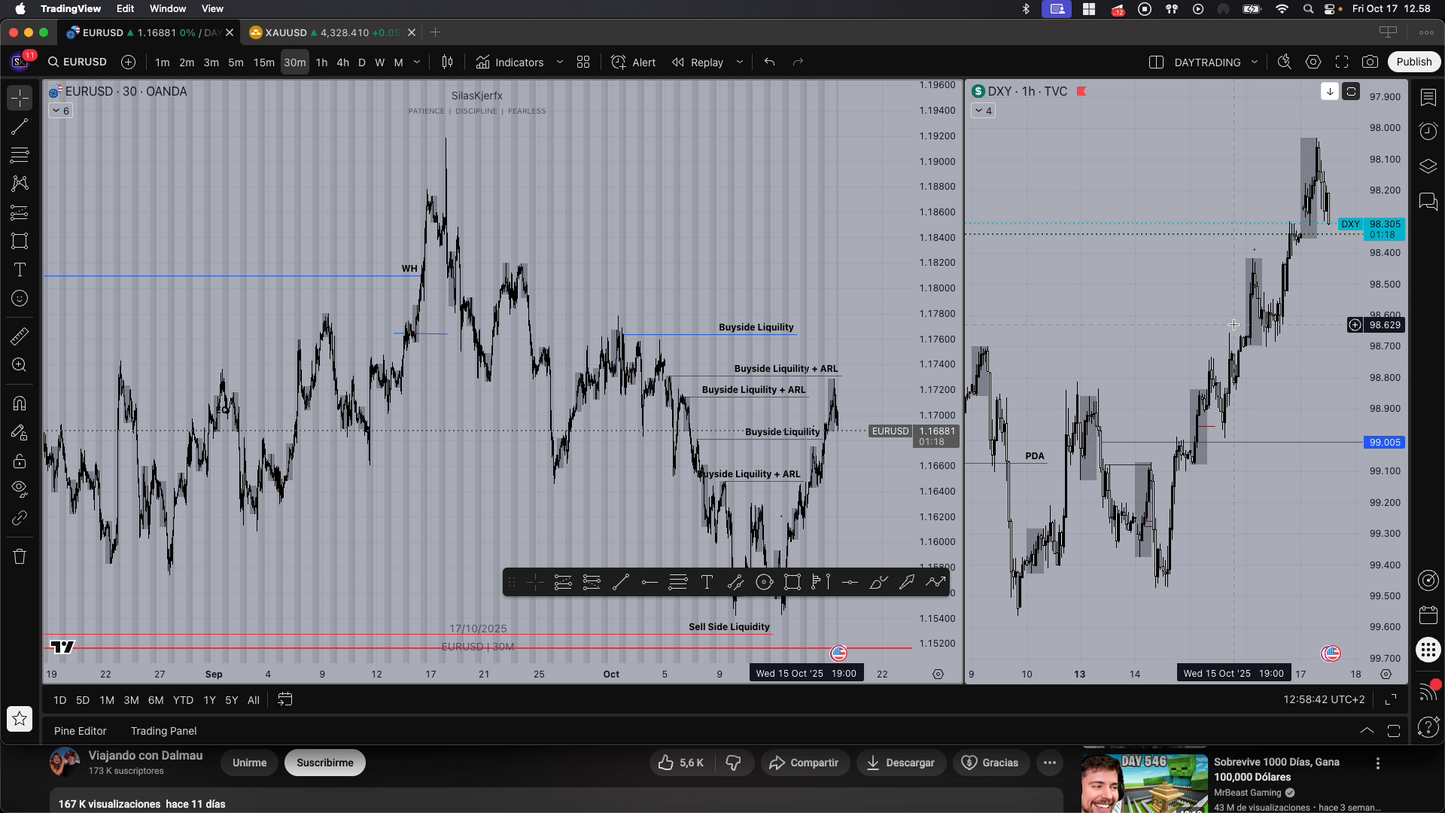Expand the EURUSD legend showing 6 indicators
1445x813 pixels.
pyautogui.click(x=60, y=111)
